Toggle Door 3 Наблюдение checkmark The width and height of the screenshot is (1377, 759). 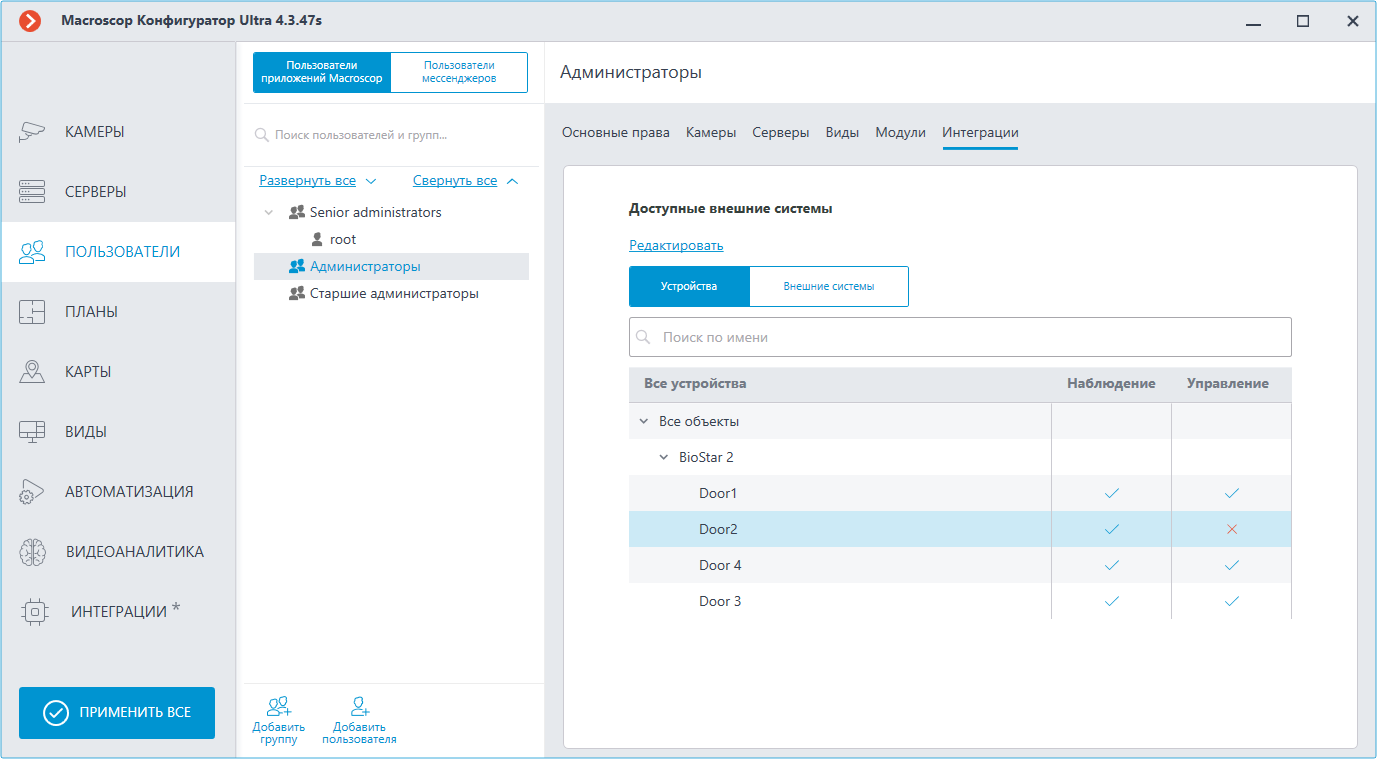[1111, 602]
